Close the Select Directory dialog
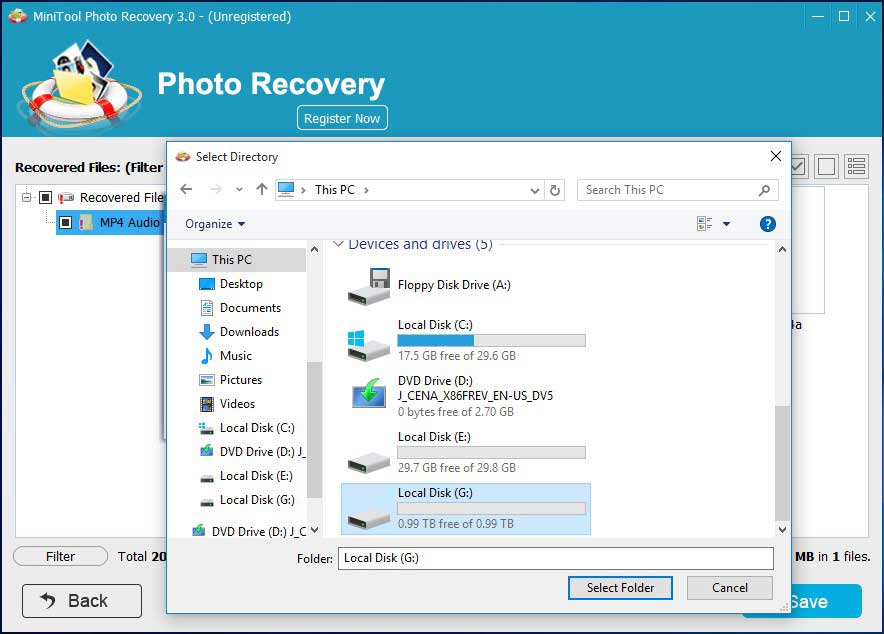884x634 pixels. [x=776, y=156]
